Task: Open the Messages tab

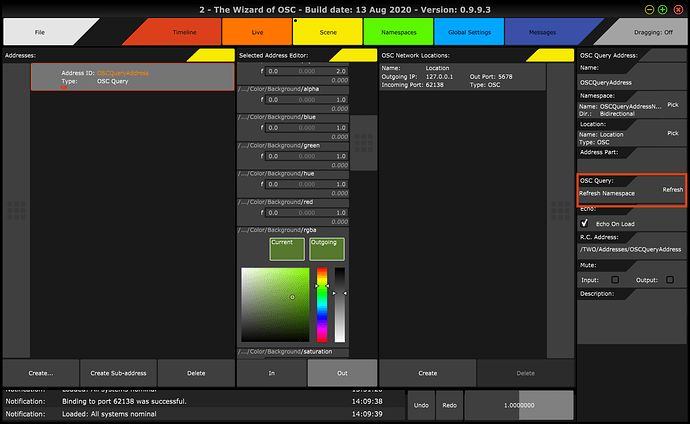Action: (542, 32)
